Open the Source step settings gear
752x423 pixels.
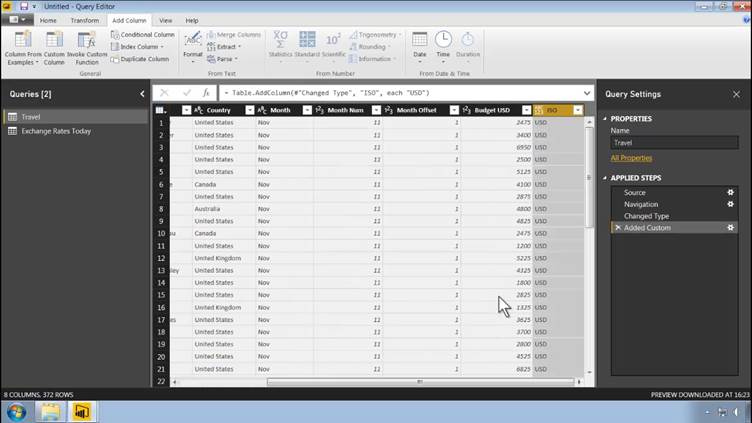pos(731,192)
